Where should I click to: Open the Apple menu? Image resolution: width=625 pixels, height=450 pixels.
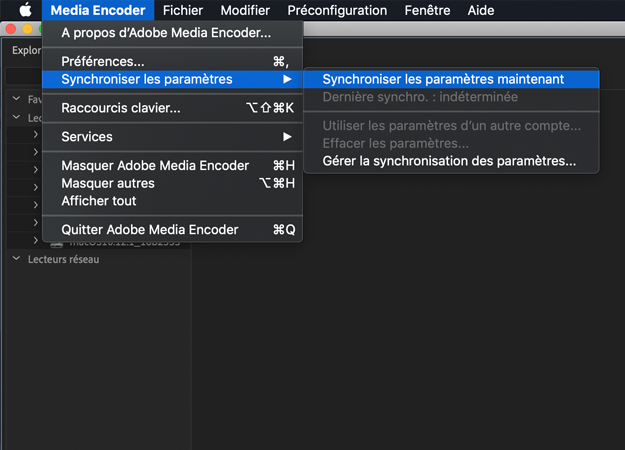[25, 10]
